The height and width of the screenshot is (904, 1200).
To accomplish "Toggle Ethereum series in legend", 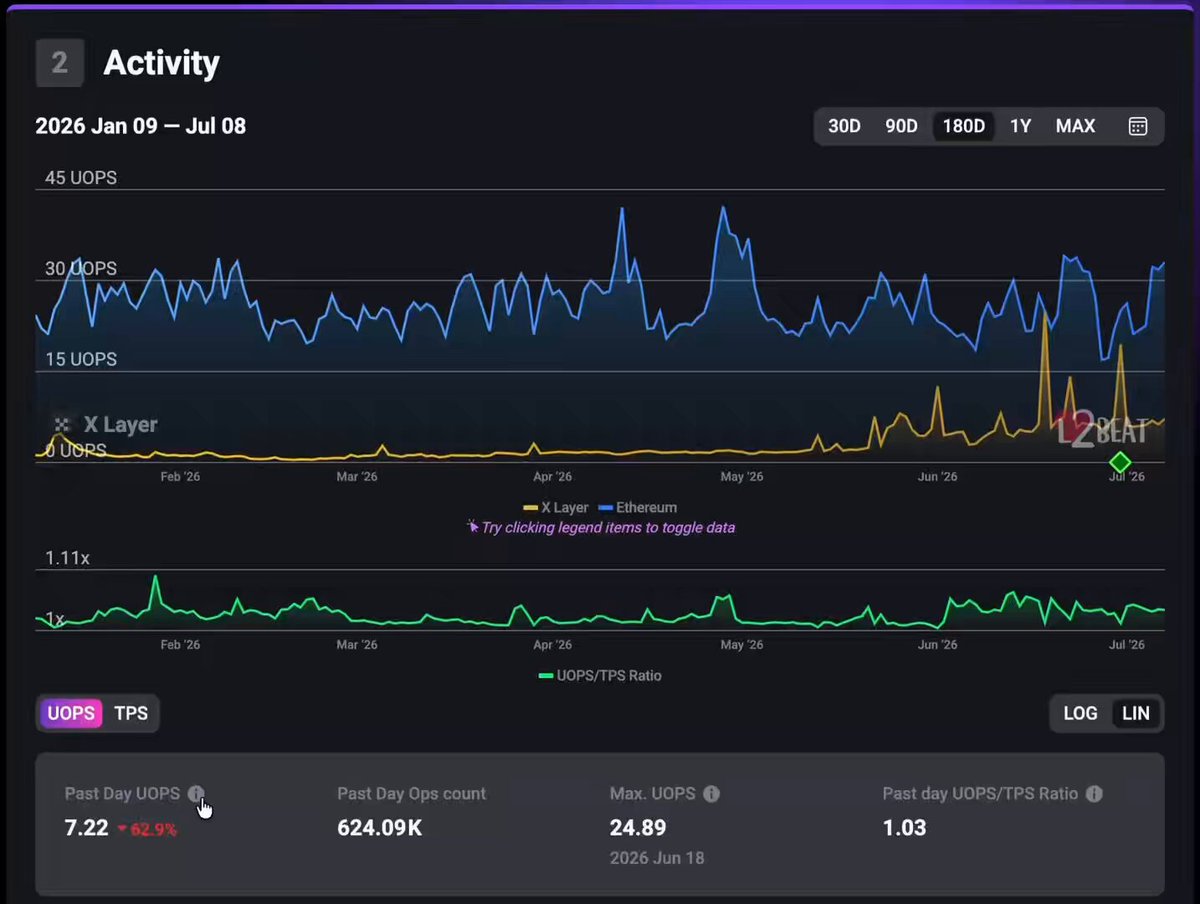I will point(637,507).
